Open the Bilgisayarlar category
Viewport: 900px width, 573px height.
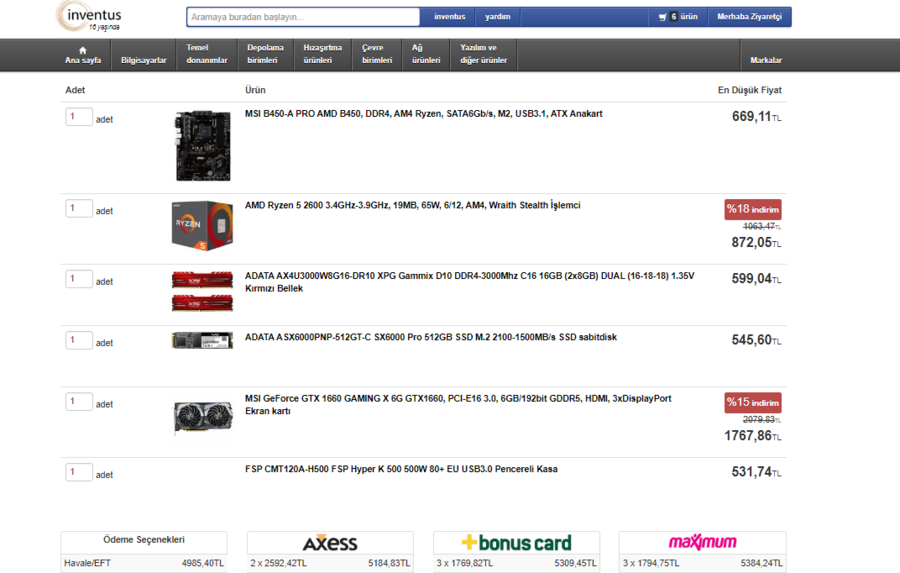[x=143, y=60]
